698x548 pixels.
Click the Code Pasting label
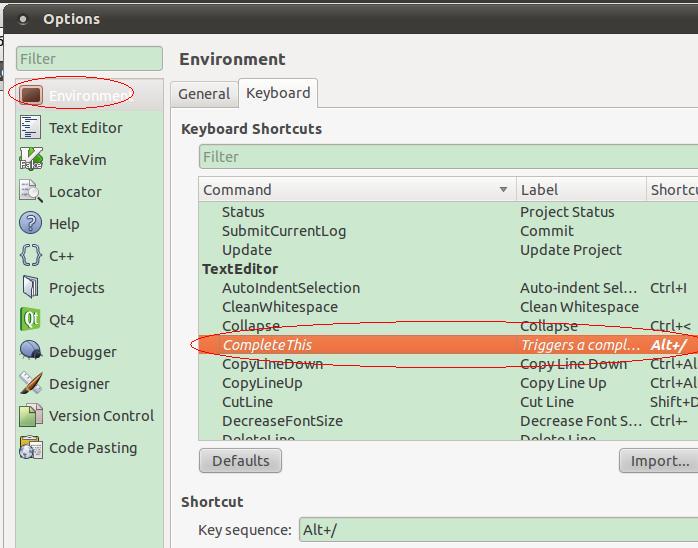pyautogui.click(x=93, y=448)
